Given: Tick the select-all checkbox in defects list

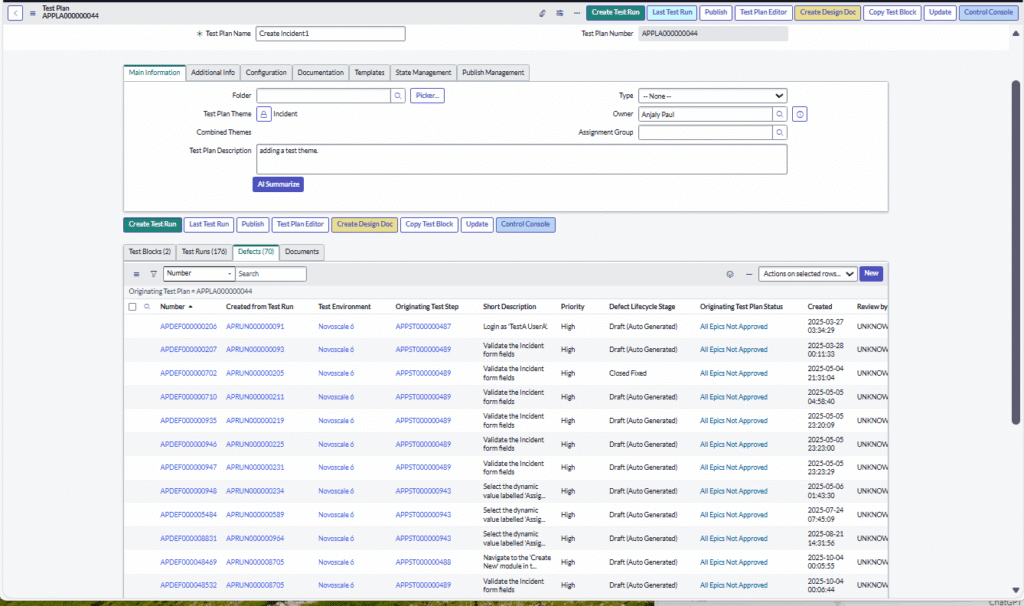Looking at the screenshot, I should point(133,307).
